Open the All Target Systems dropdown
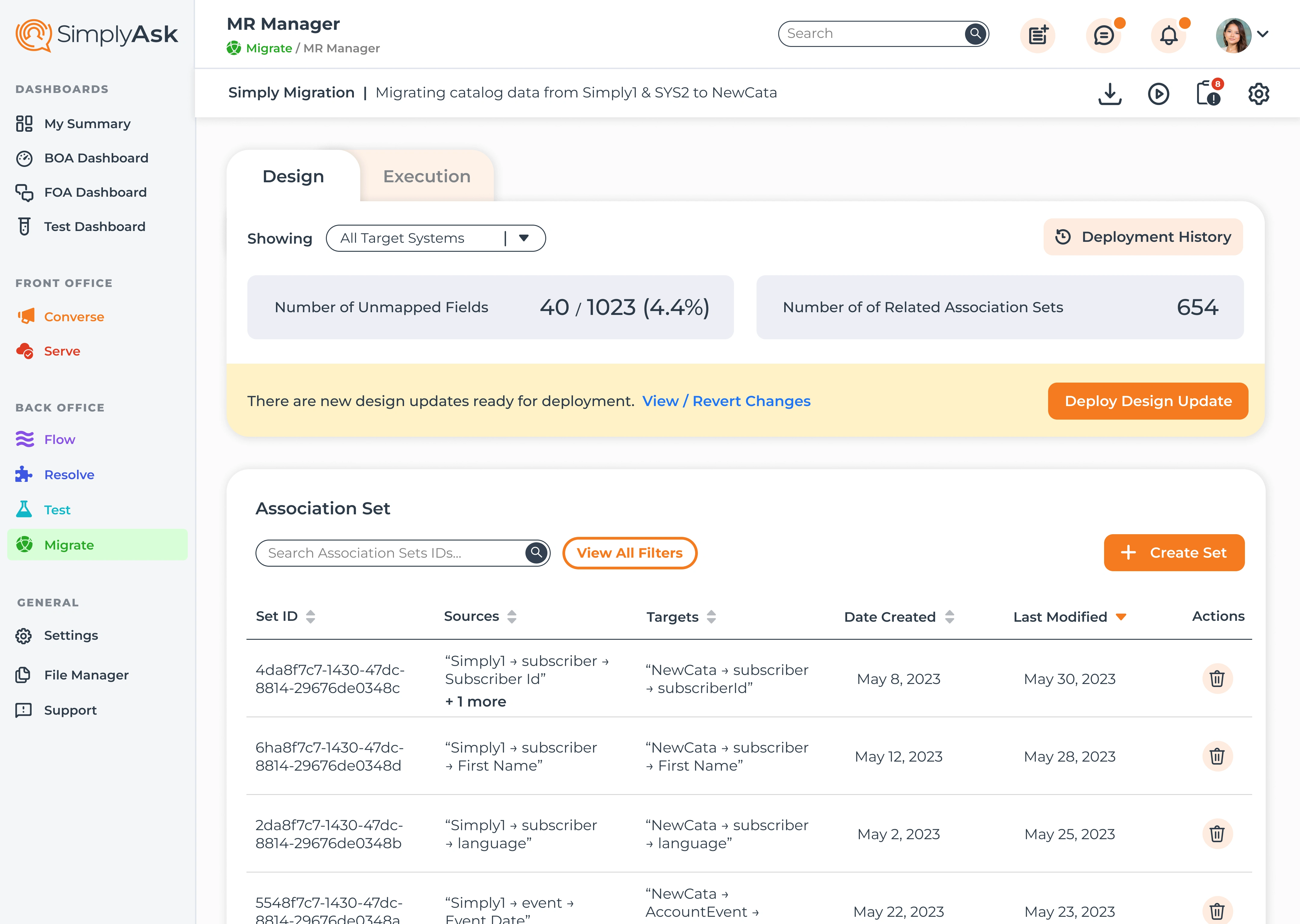 436,239
